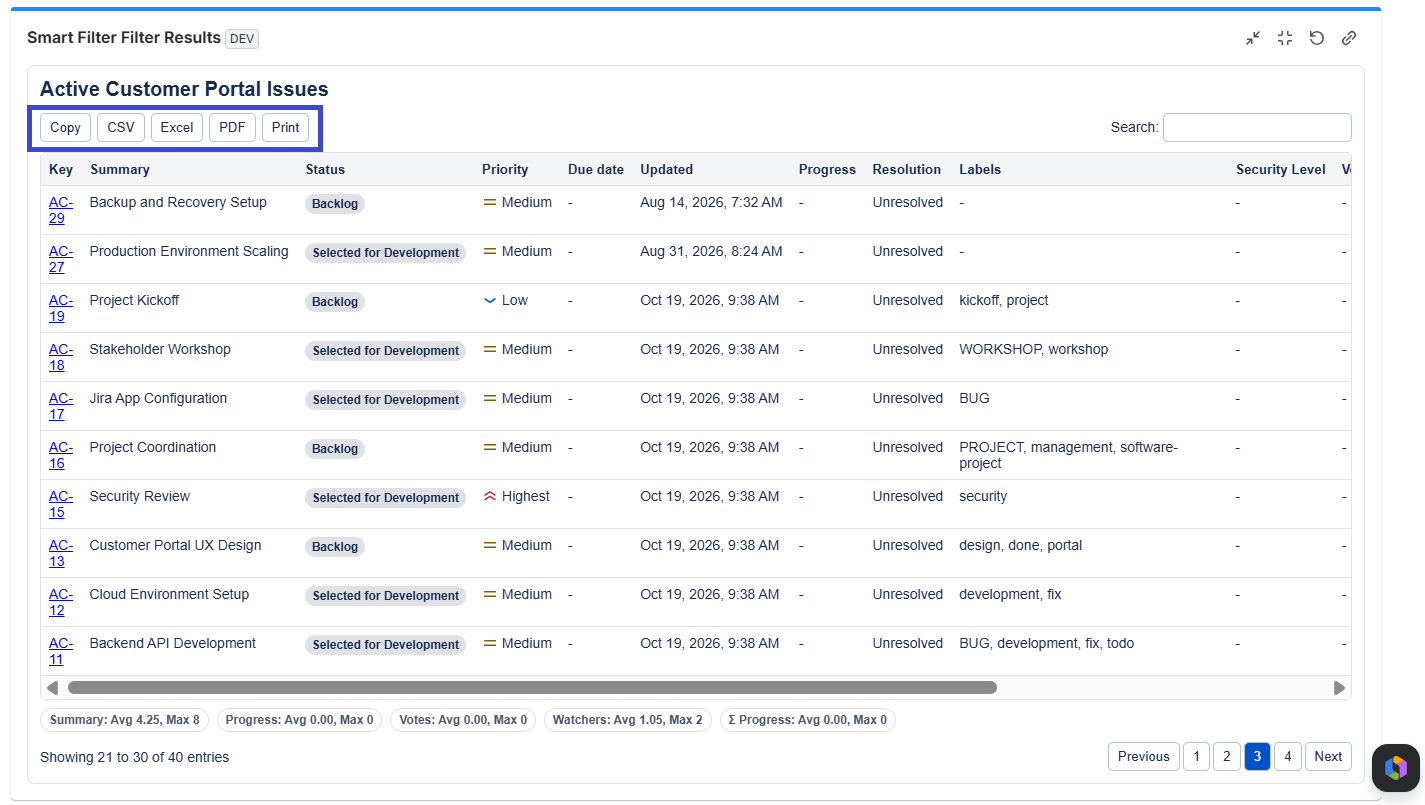Click the corner-brackets exit full screen icon

tap(1285, 38)
